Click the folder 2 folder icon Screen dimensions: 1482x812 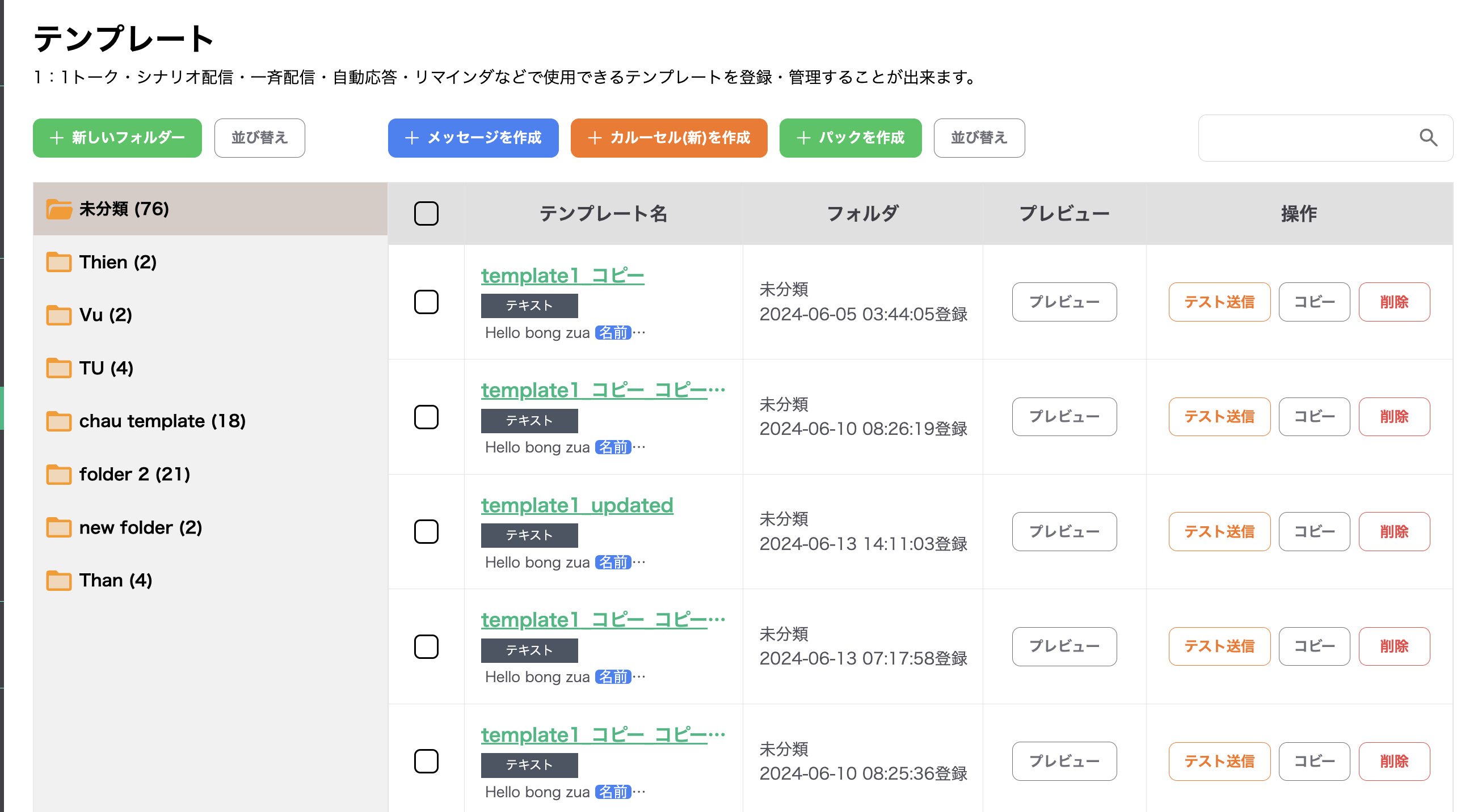pos(58,475)
